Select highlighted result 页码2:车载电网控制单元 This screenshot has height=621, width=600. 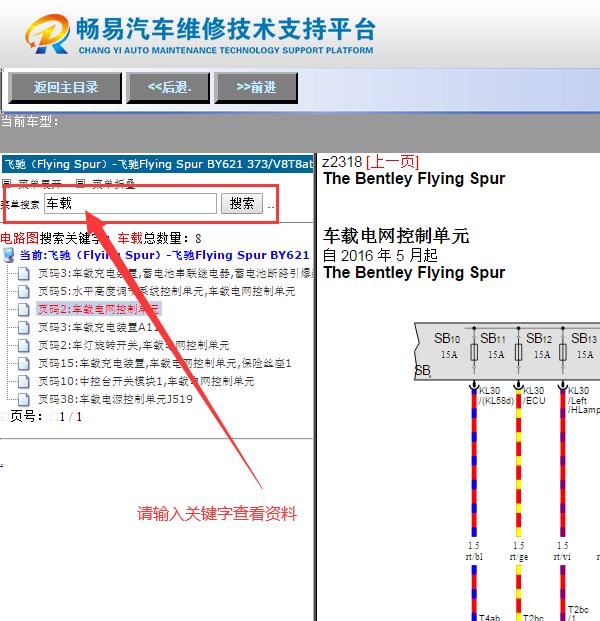pos(99,309)
